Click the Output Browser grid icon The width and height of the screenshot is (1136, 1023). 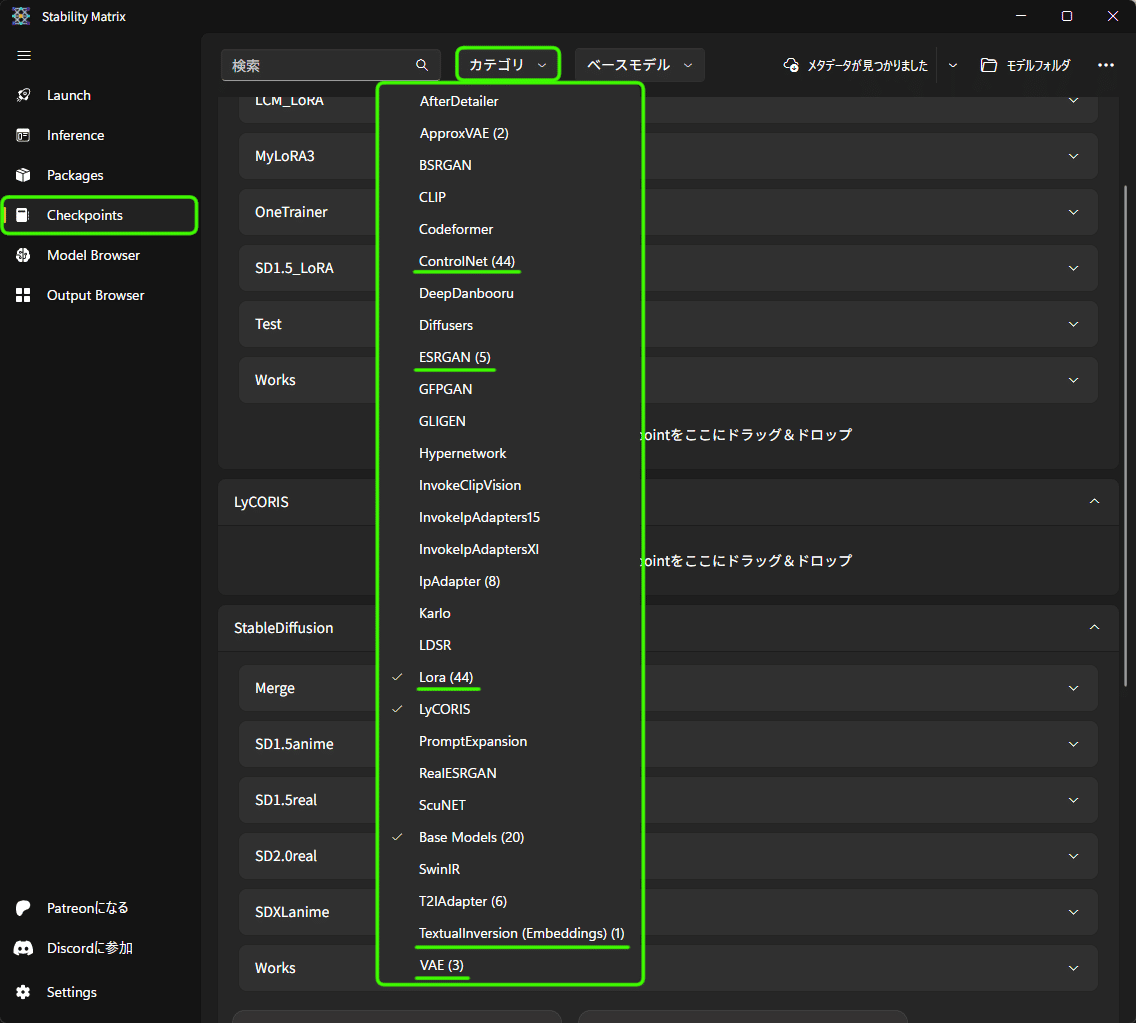(23, 295)
